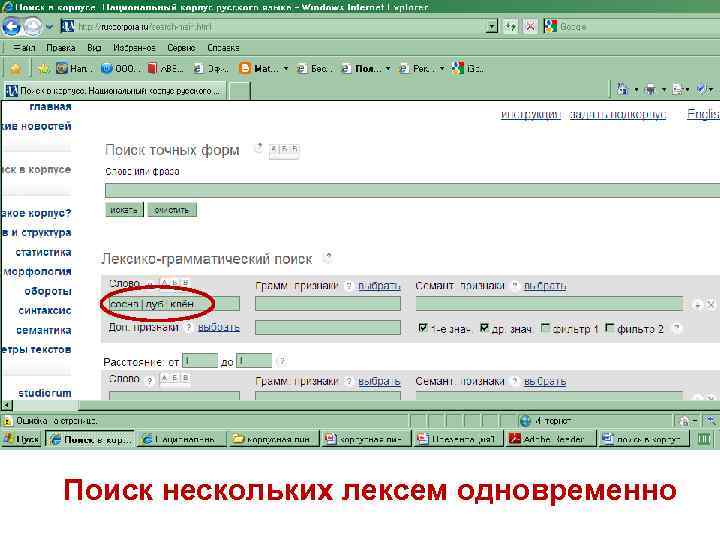
Task: Open the Page menu icon in command bar
Action: click(678, 89)
